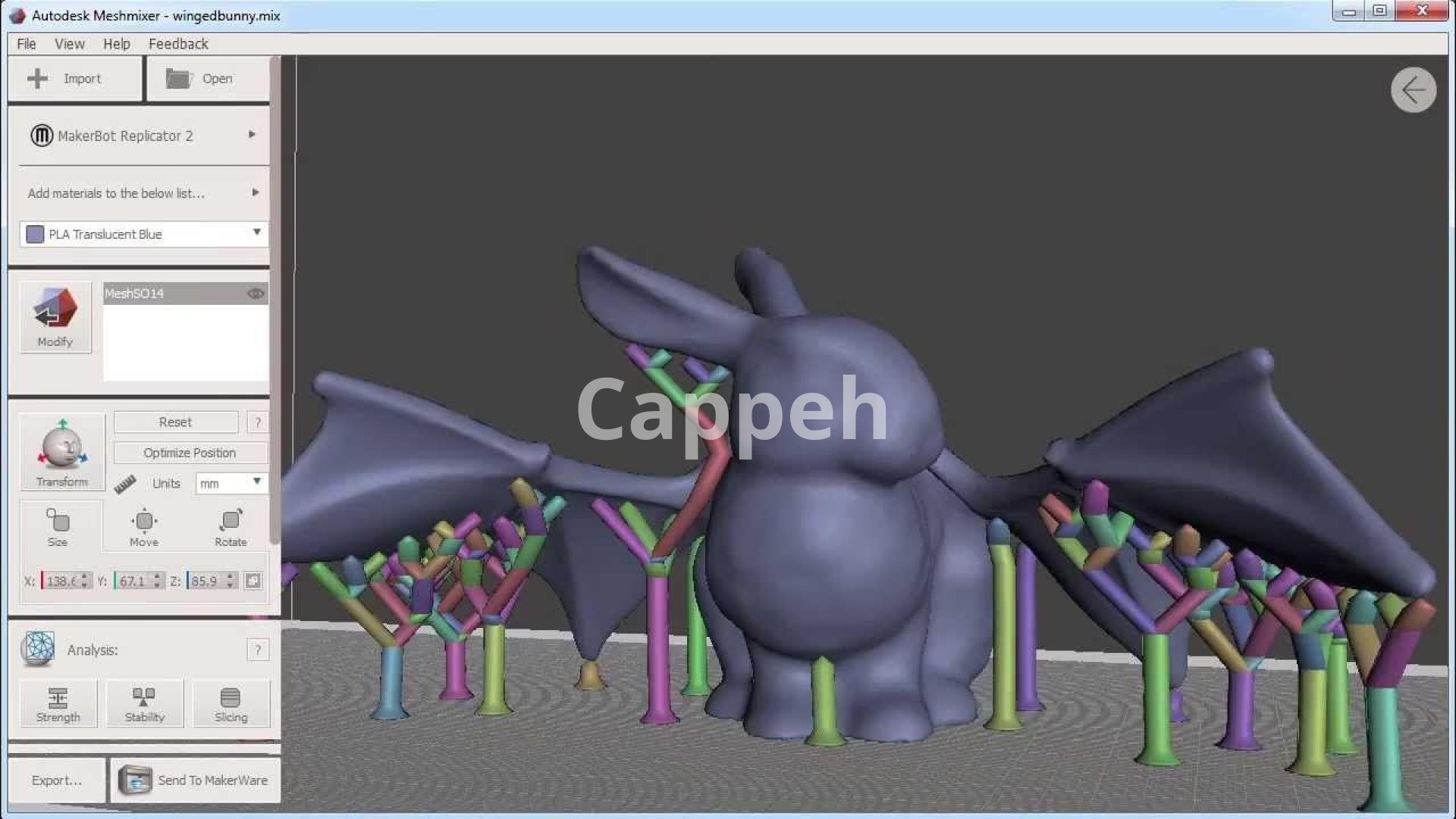1456x819 pixels.
Task: Choose the Move transform mode
Action: click(144, 526)
